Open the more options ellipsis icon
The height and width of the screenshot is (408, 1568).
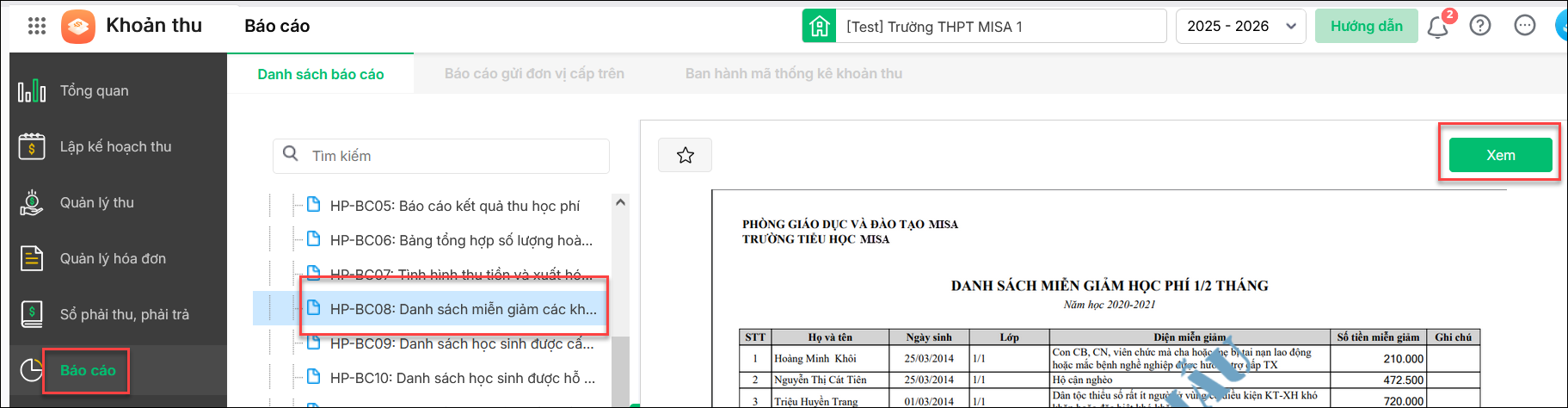tap(1525, 26)
